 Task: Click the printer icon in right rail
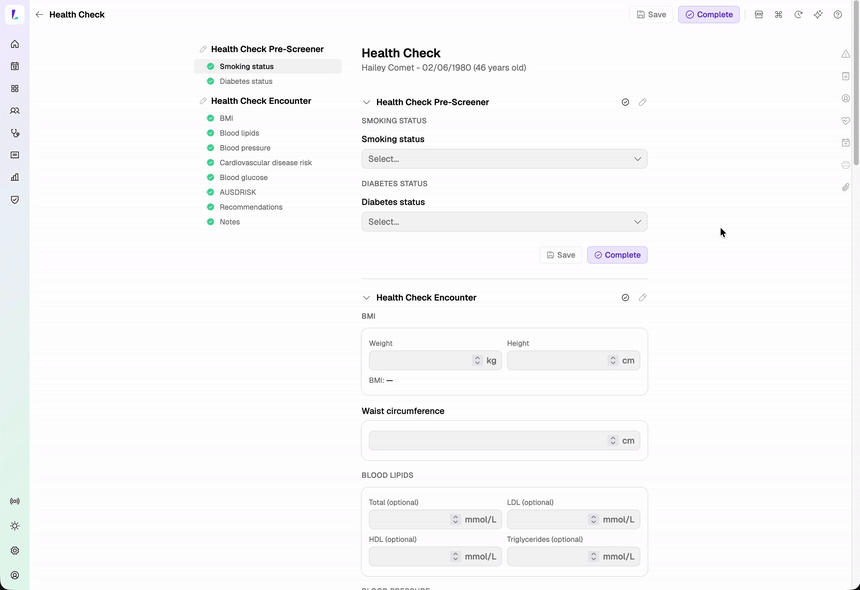[846, 165]
